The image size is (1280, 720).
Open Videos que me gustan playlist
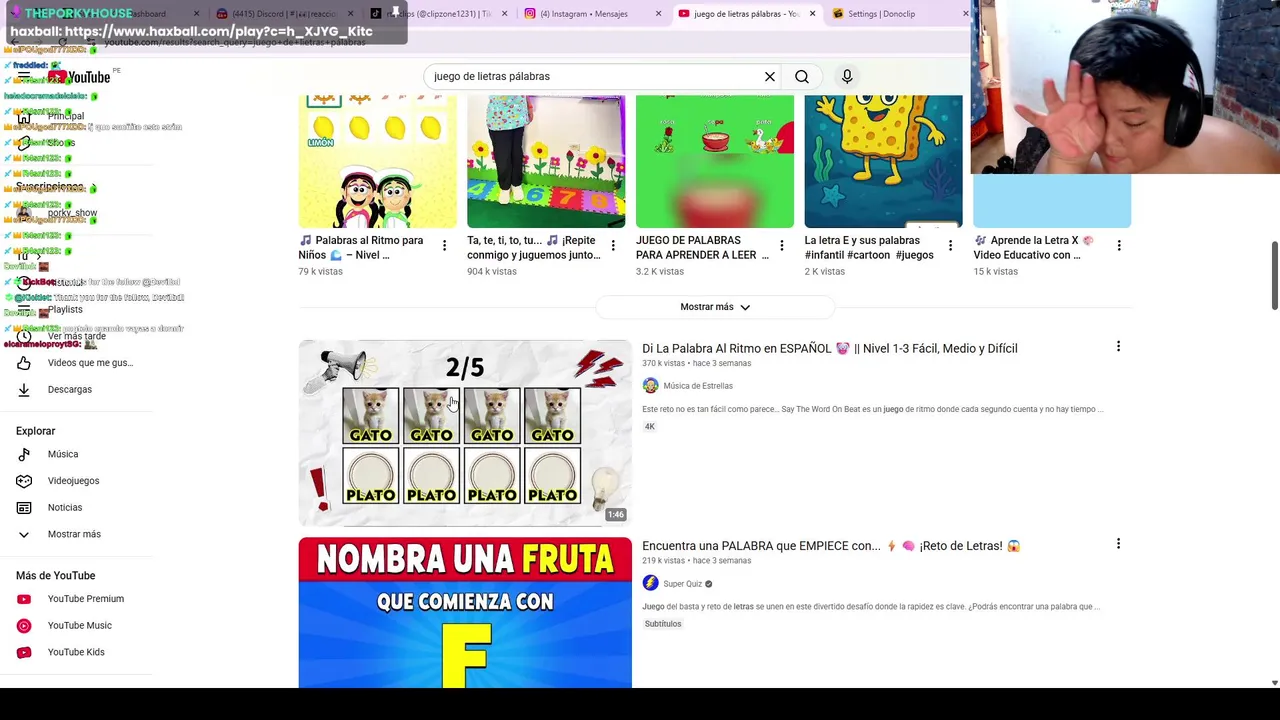click(x=90, y=363)
